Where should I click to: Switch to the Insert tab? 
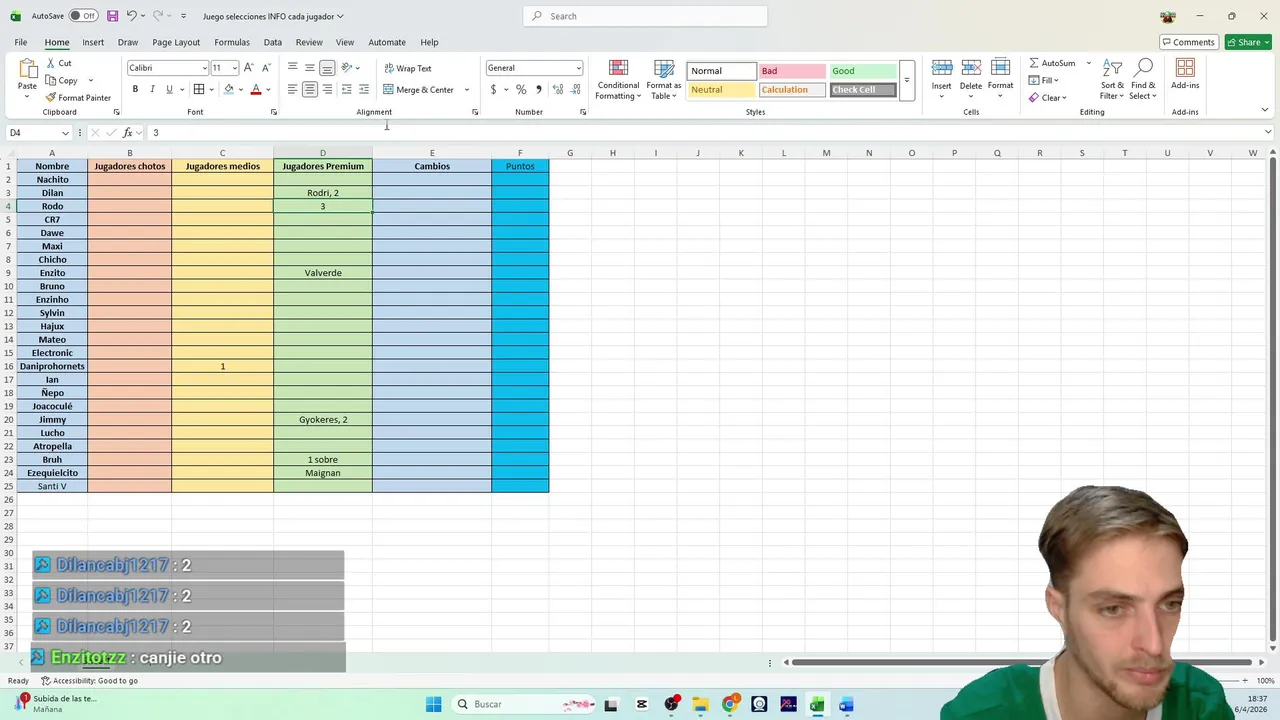tap(93, 42)
